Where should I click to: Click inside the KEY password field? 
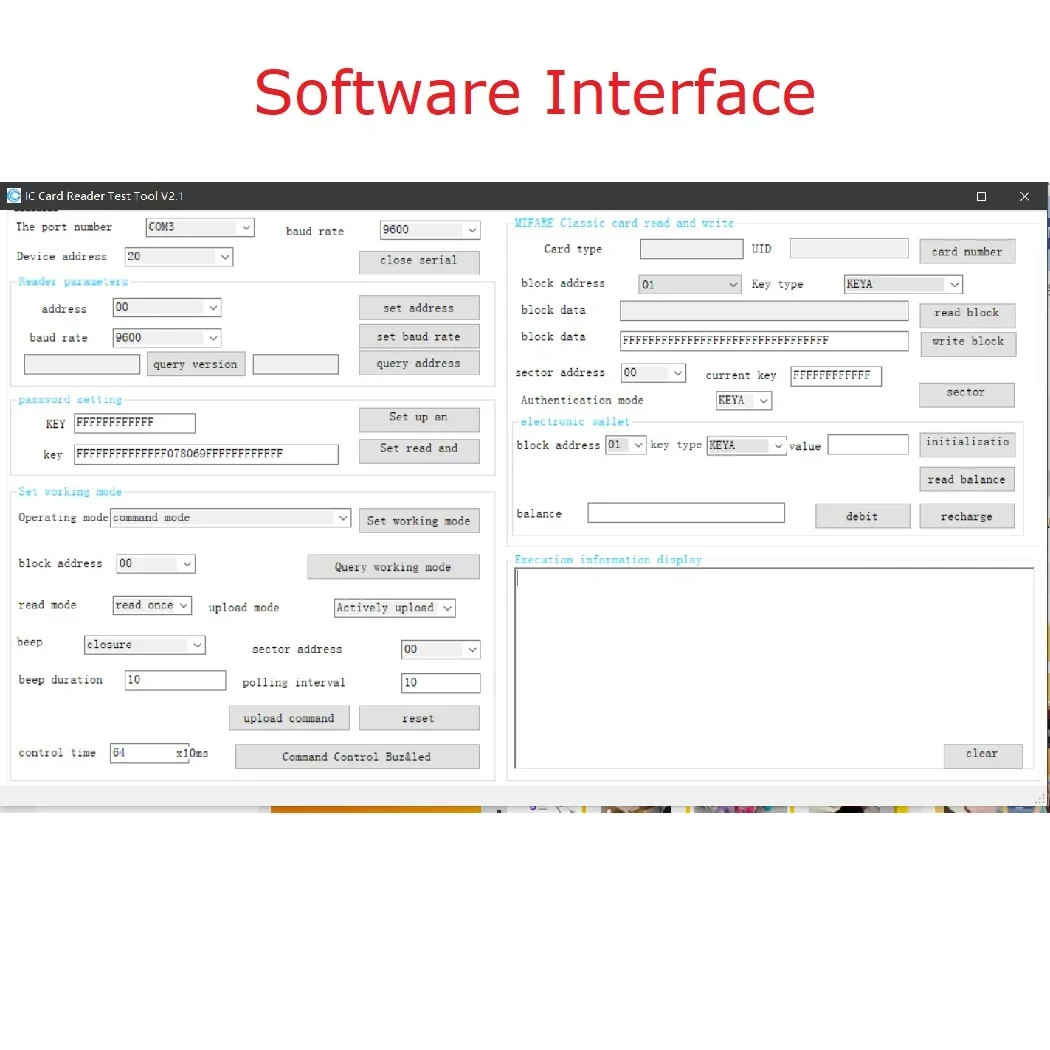point(135,423)
